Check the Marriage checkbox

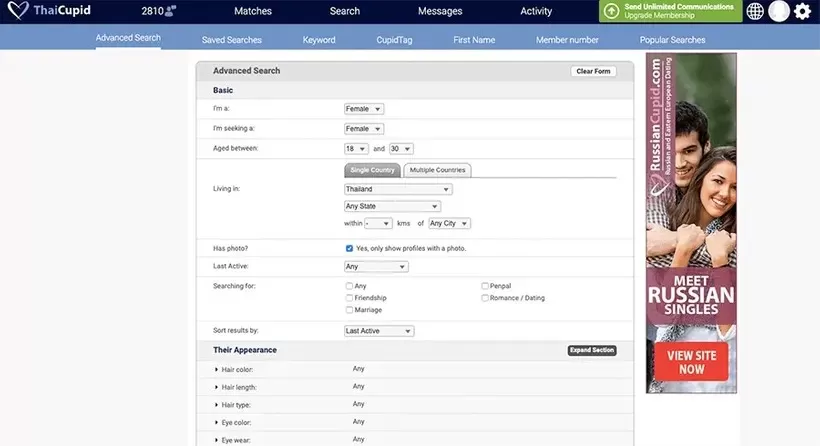pyautogui.click(x=349, y=310)
